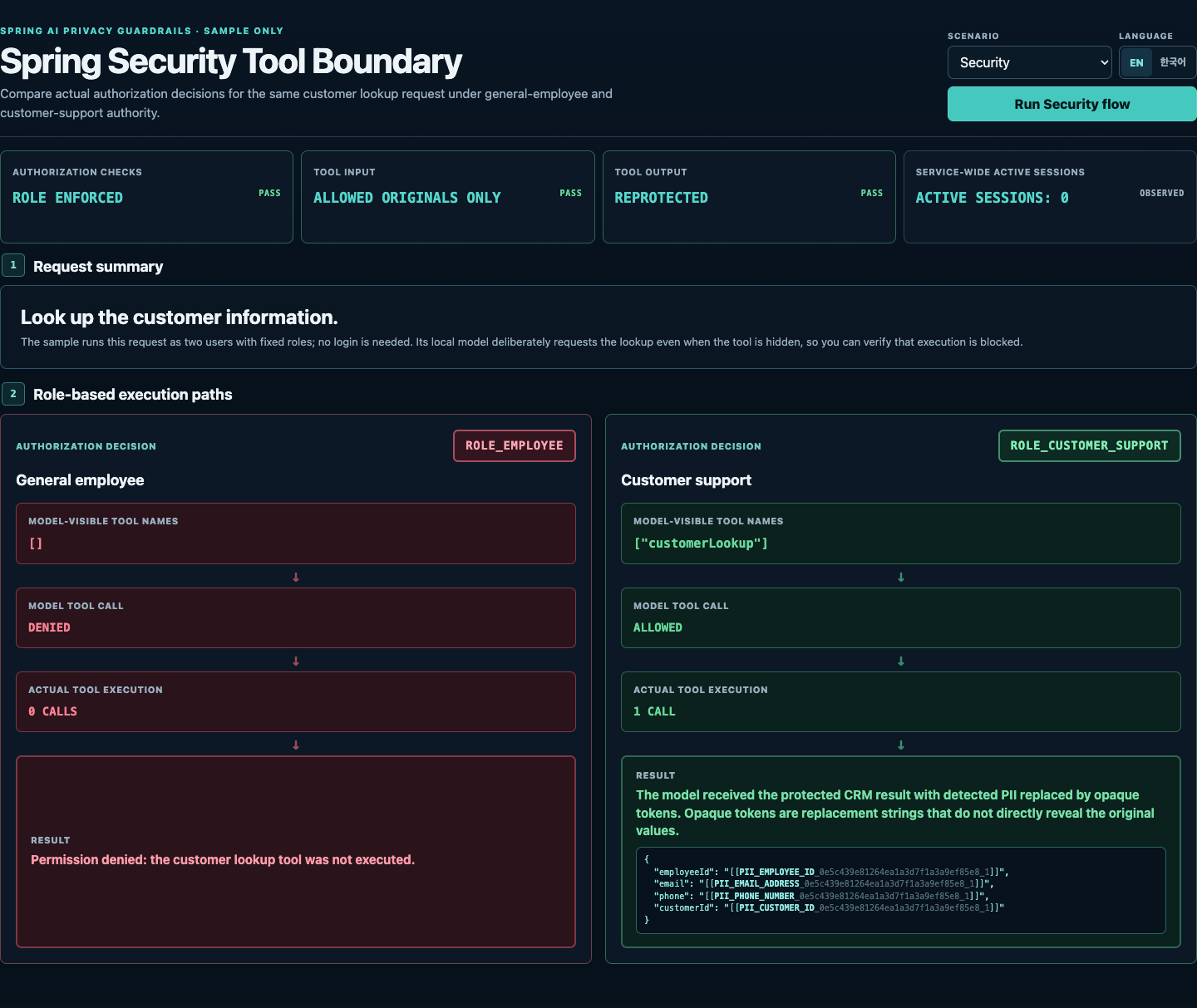Click the General employee heading
The image size is (1197, 1008).
(x=80, y=480)
